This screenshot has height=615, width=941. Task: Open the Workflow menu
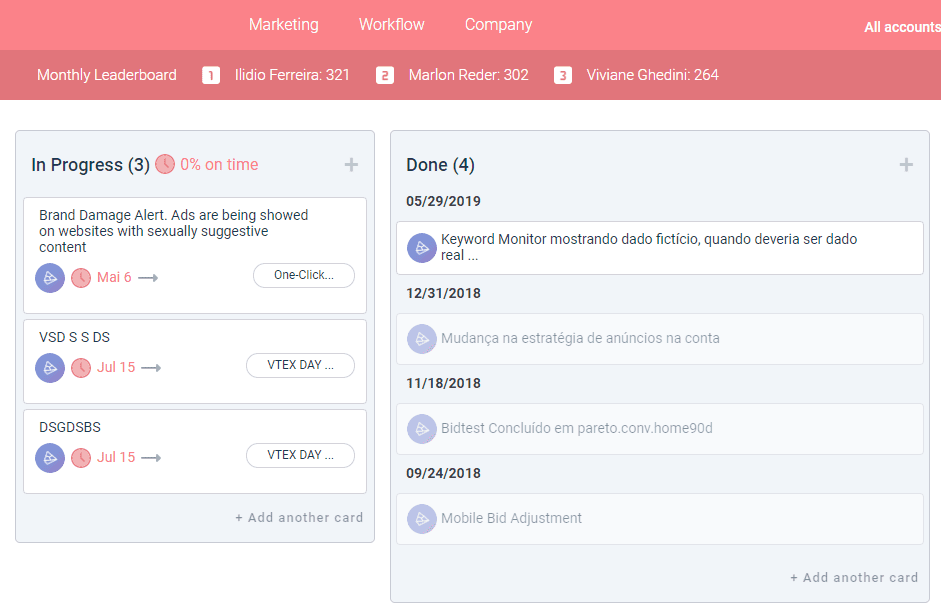click(x=392, y=25)
